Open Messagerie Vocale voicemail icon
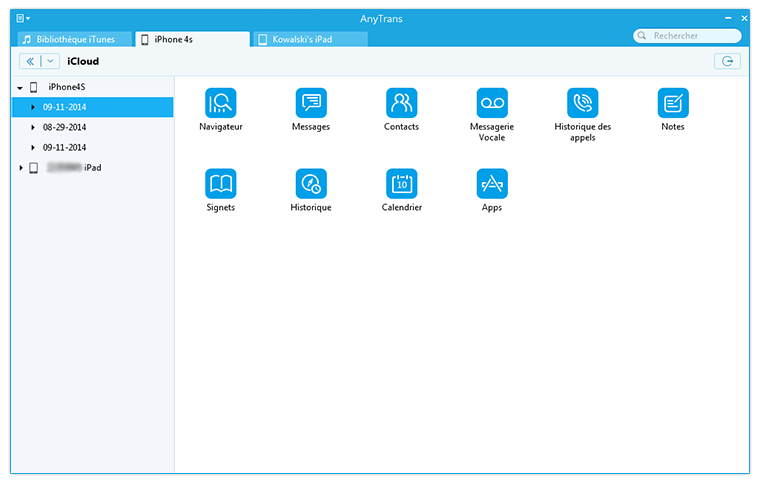This screenshot has width=760, height=484. [492, 103]
